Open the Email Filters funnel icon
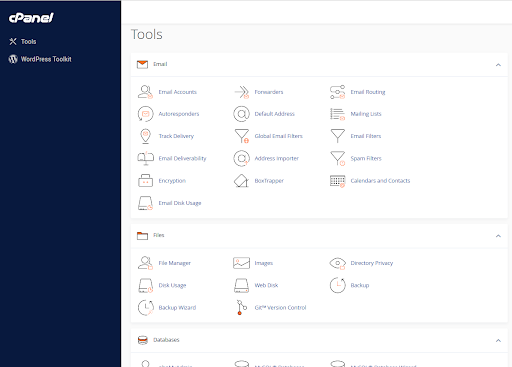Image resolution: width=512 pixels, height=367 pixels. (x=337, y=136)
